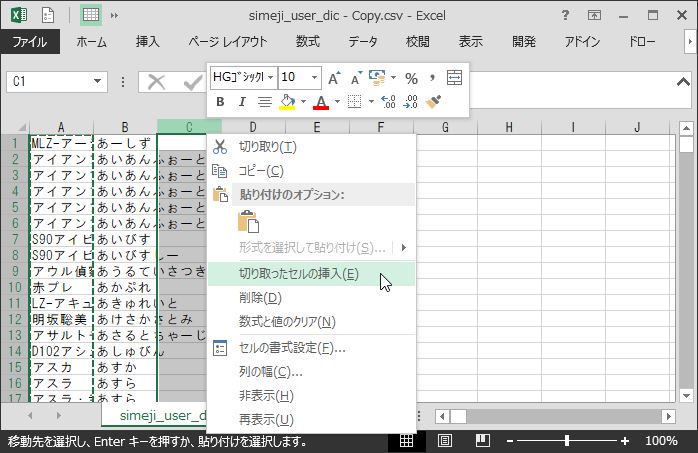Choose 再表示(U) in context menu
Viewport: 698px width, 453px height.
[312, 419]
